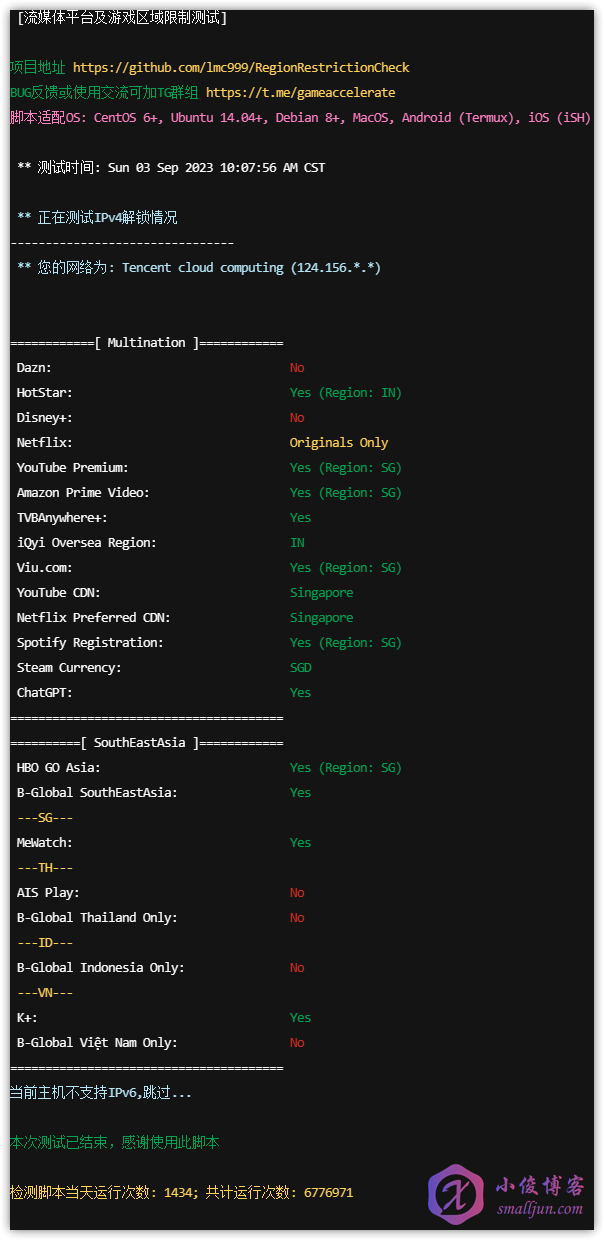Image resolution: width=604 pixels, height=1240 pixels.
Task: Select the Steam Currency SGD value
Action: [301, 668]
